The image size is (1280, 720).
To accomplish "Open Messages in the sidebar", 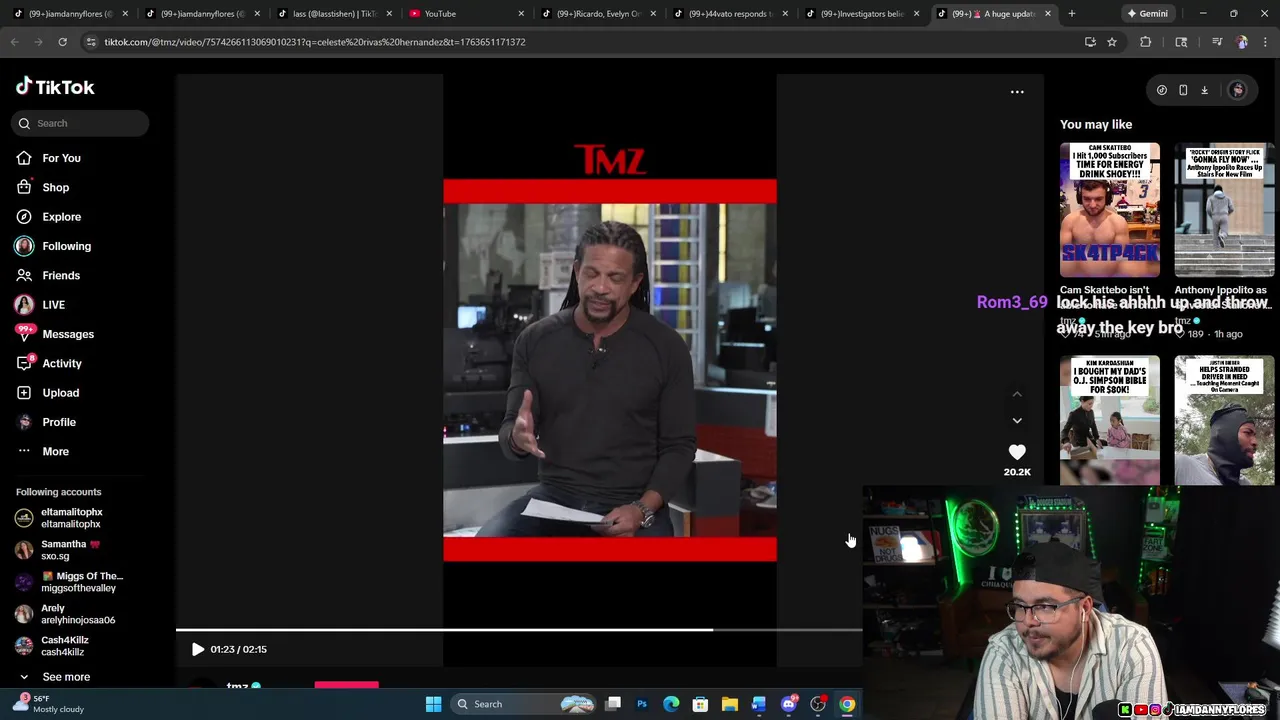I will [55, 334].
